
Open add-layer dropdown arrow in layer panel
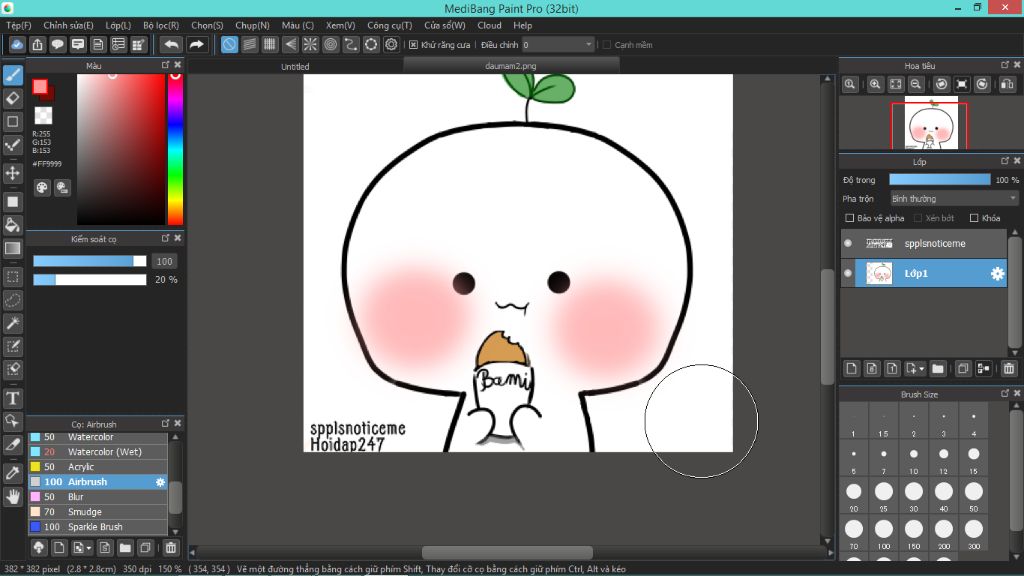pos(921,369)
